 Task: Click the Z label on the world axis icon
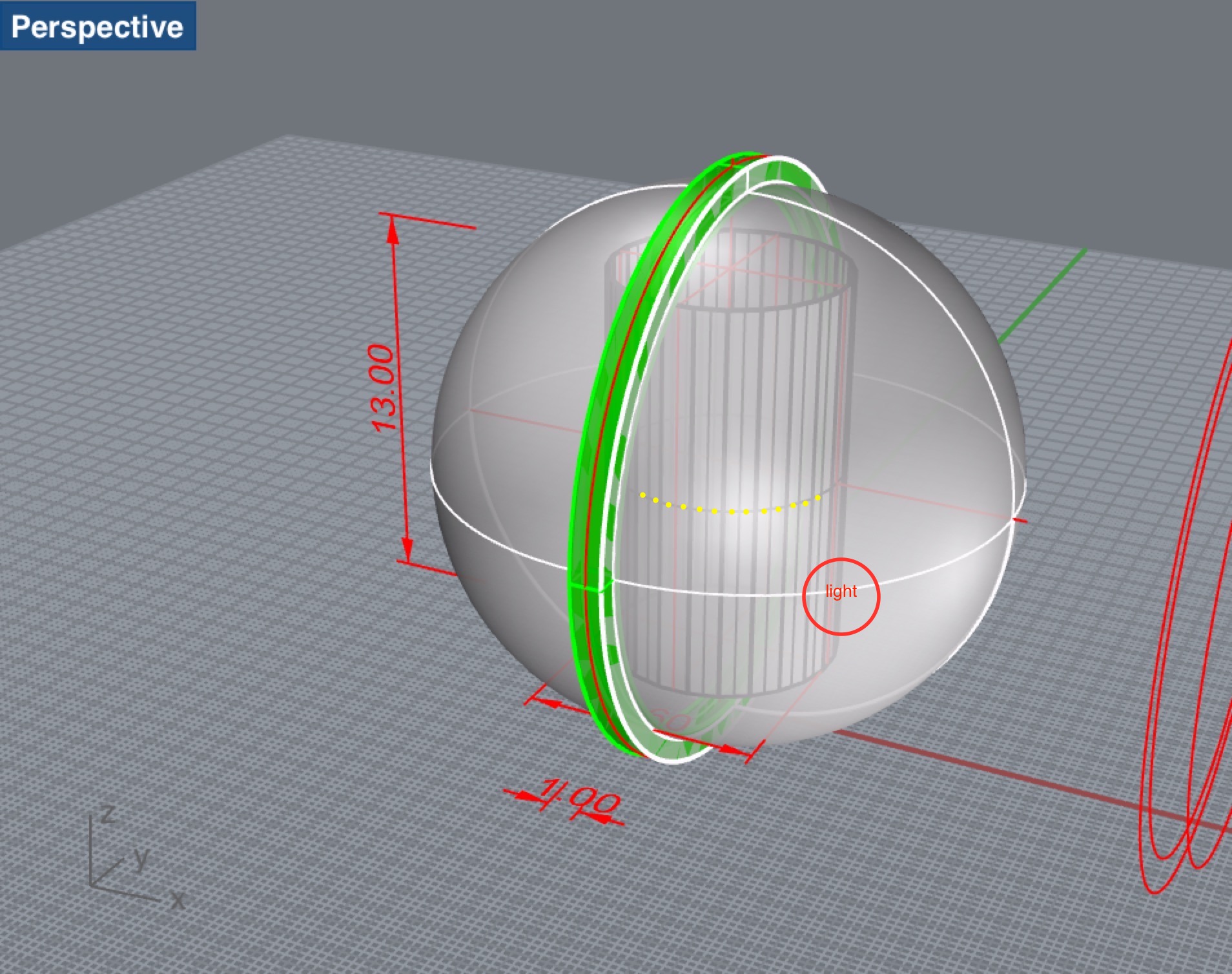pos(108,814)
